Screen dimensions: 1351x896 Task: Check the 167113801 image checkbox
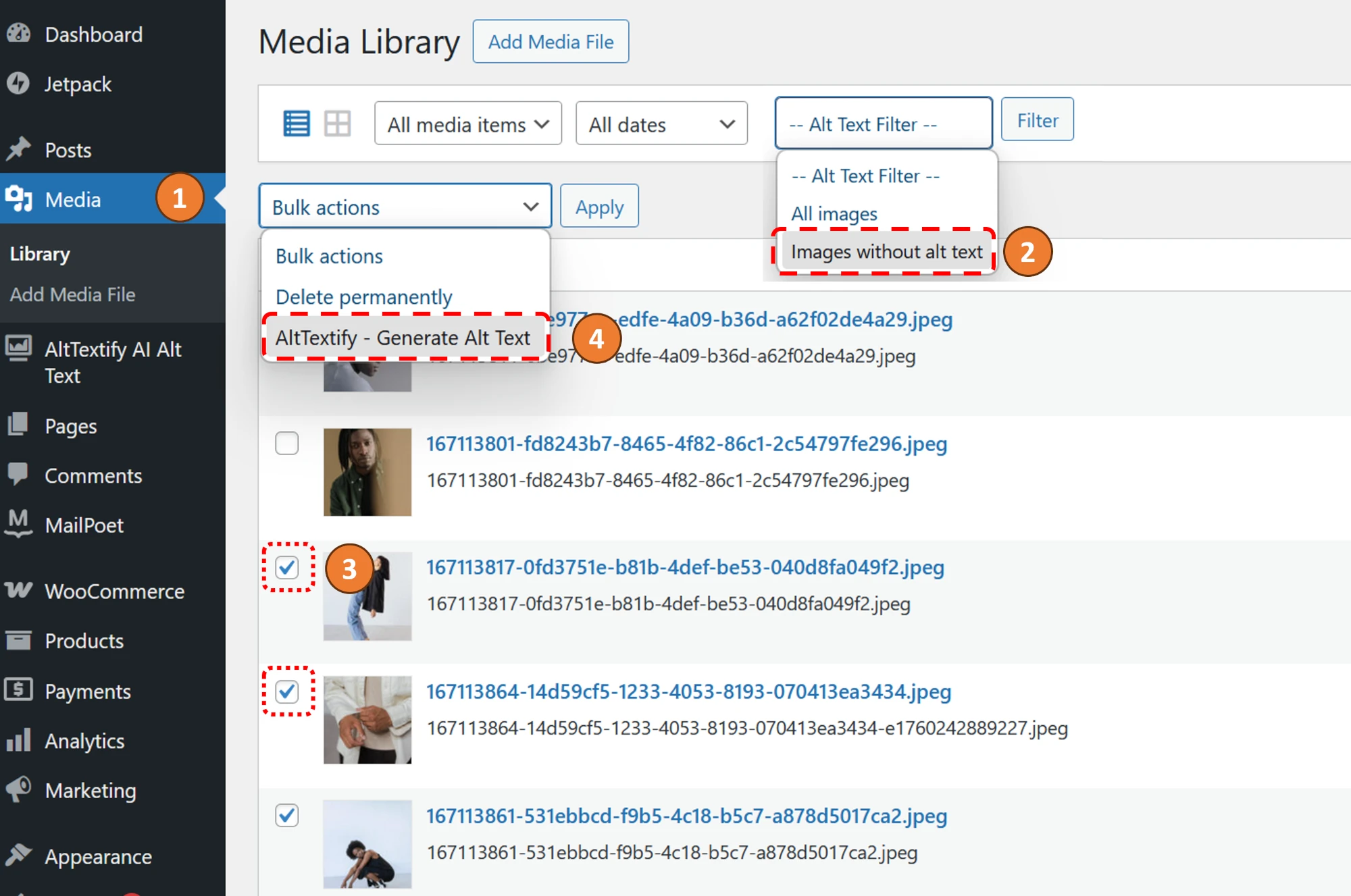[287, 443]
